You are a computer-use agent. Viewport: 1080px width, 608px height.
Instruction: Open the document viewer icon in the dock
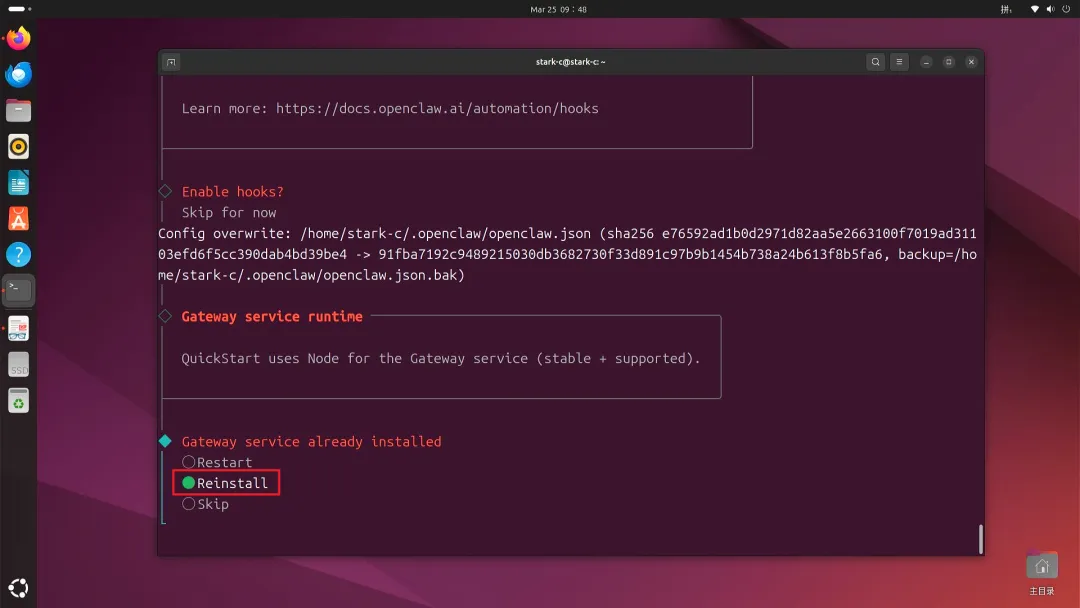coord(19,328)
